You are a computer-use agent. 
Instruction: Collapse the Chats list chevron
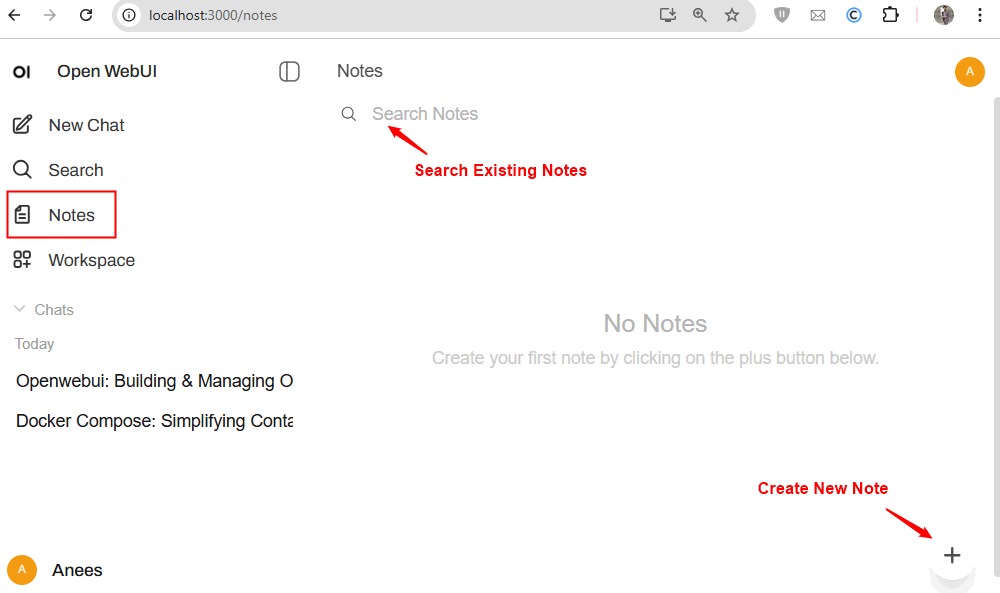pos(19,310)
